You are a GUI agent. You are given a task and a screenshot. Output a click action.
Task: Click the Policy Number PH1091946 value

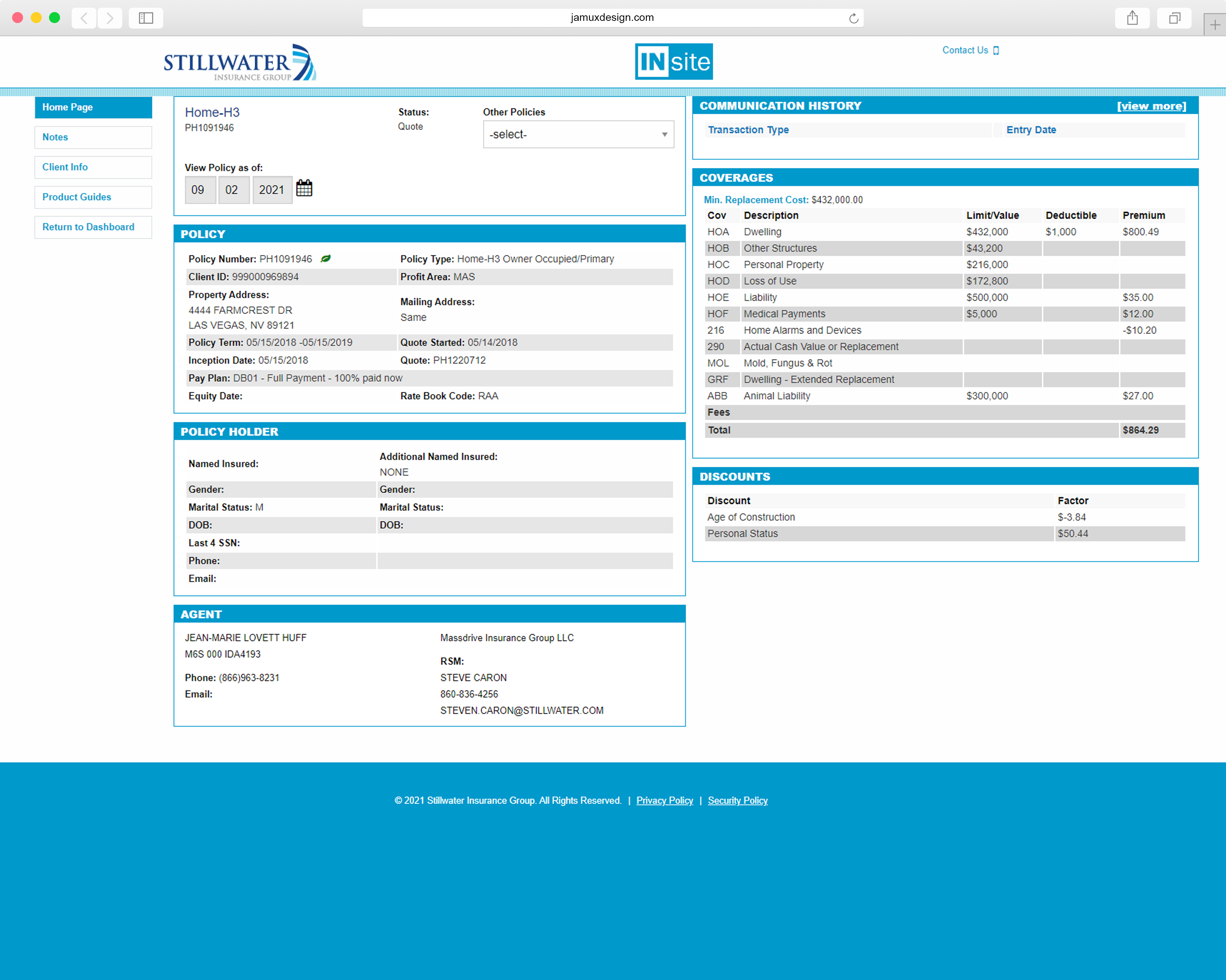point(285,259)
